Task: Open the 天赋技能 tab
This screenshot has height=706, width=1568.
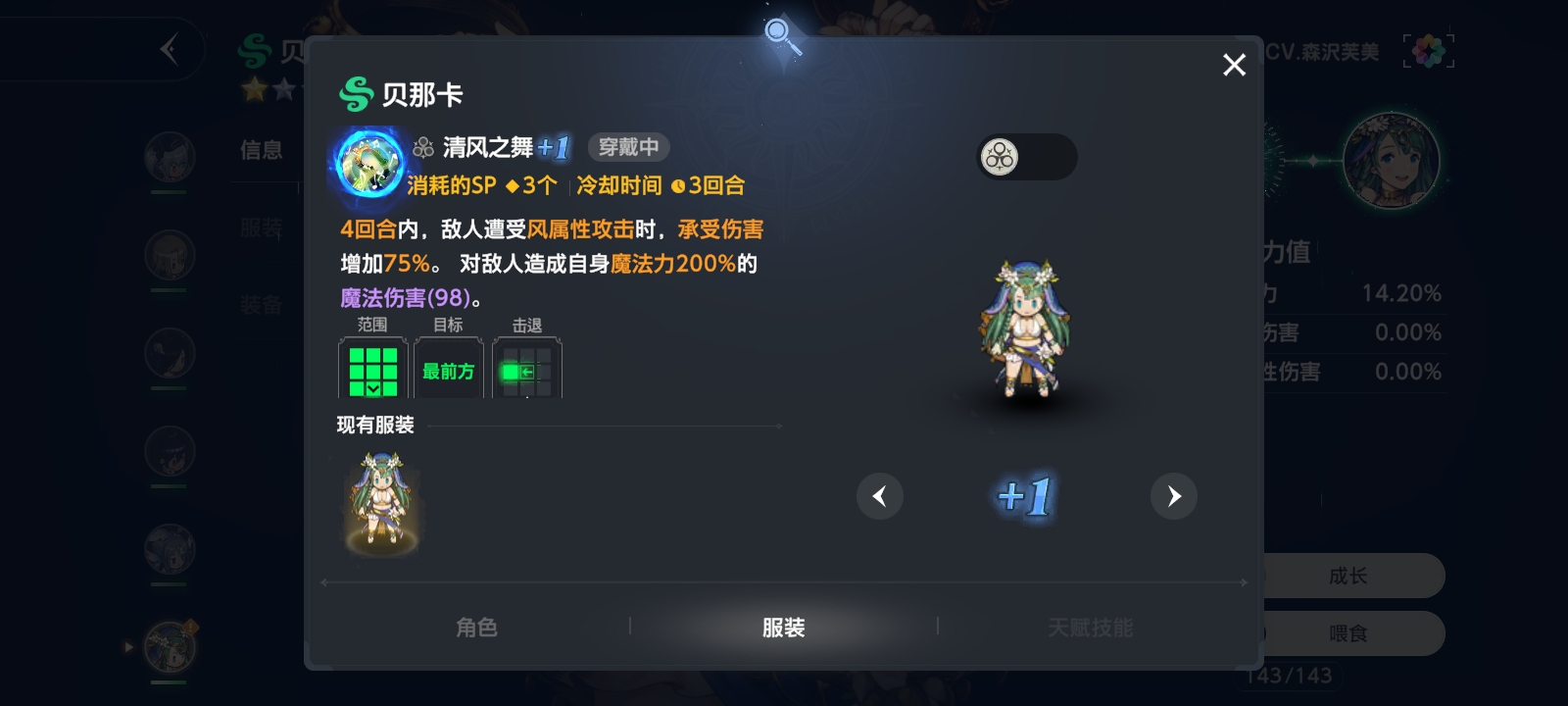Action: pos(1090,628)
